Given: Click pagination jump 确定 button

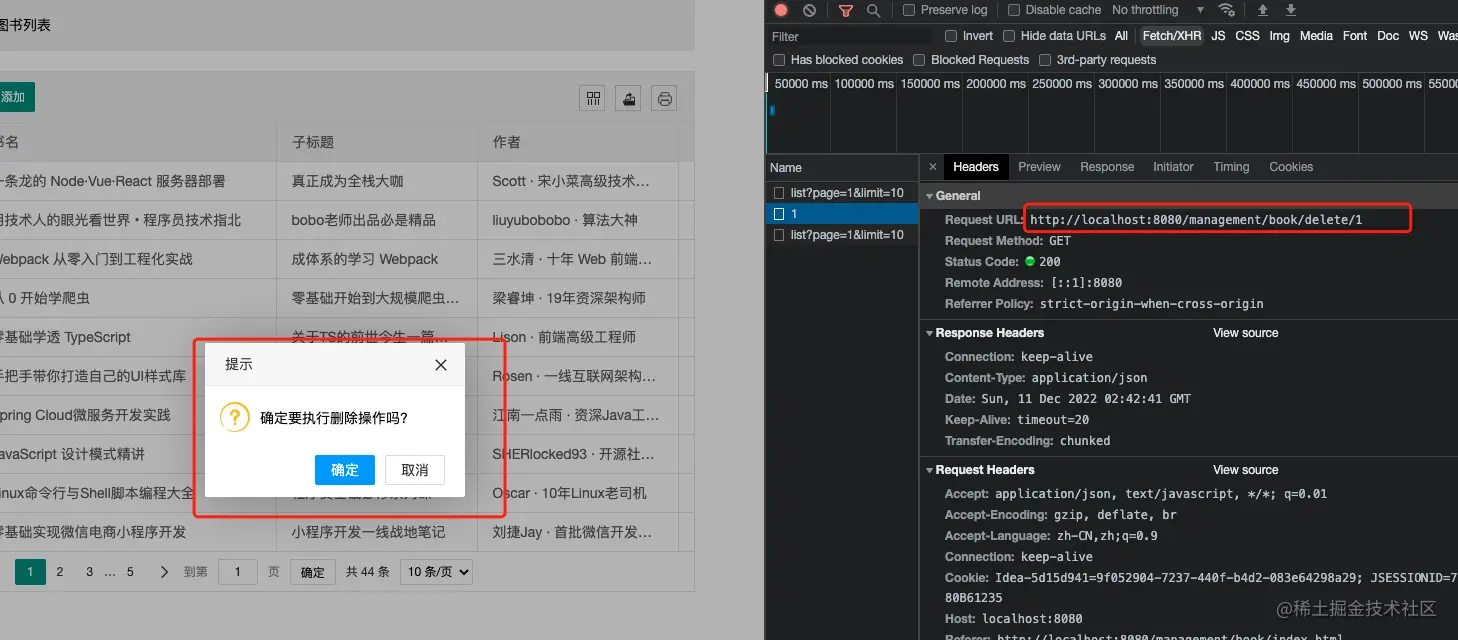Looking at the screenshot, I should tap(313, 572).
